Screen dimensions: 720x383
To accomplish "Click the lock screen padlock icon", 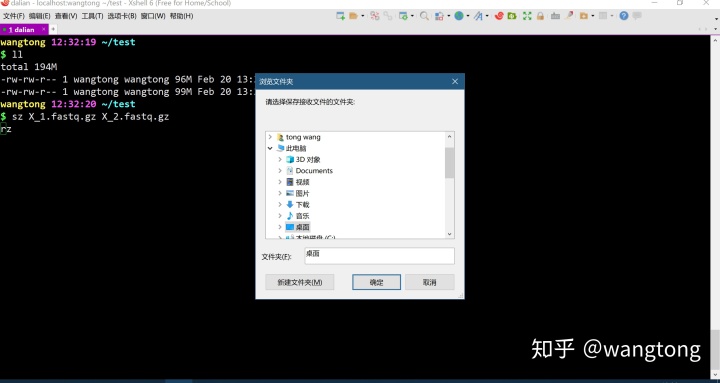I will click(x=540, y=16).
